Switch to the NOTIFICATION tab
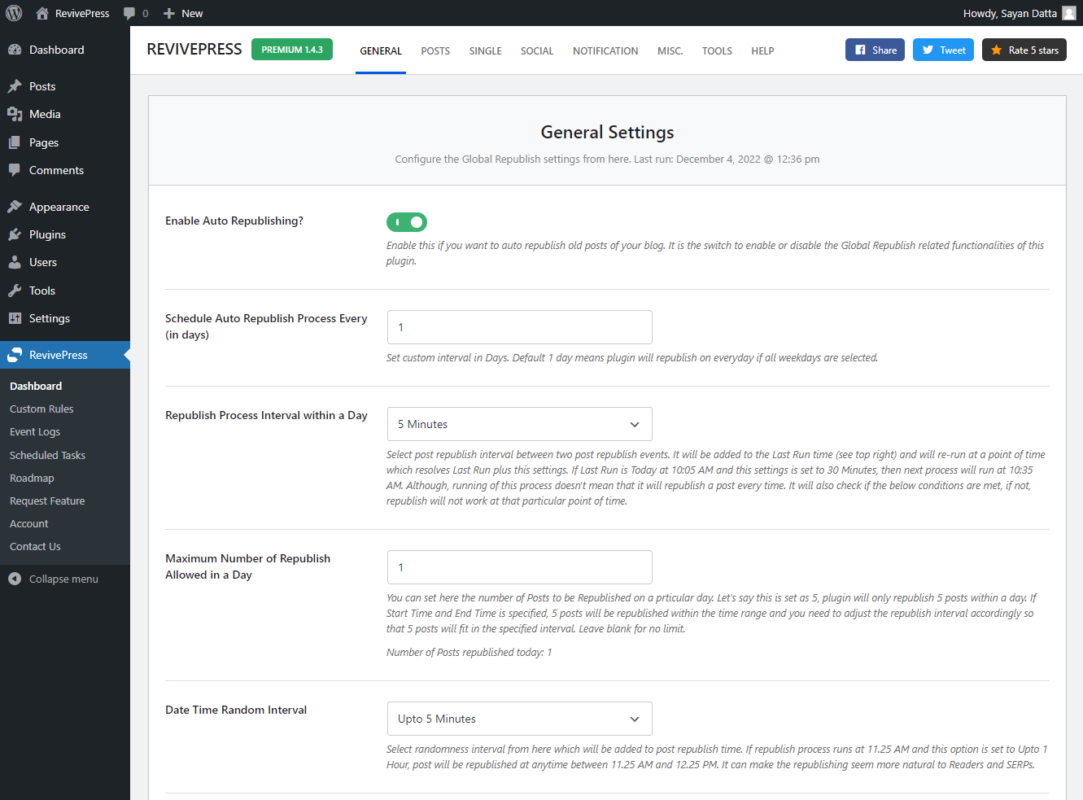This screenshot has height=800, width=1083. coord(605,50)
